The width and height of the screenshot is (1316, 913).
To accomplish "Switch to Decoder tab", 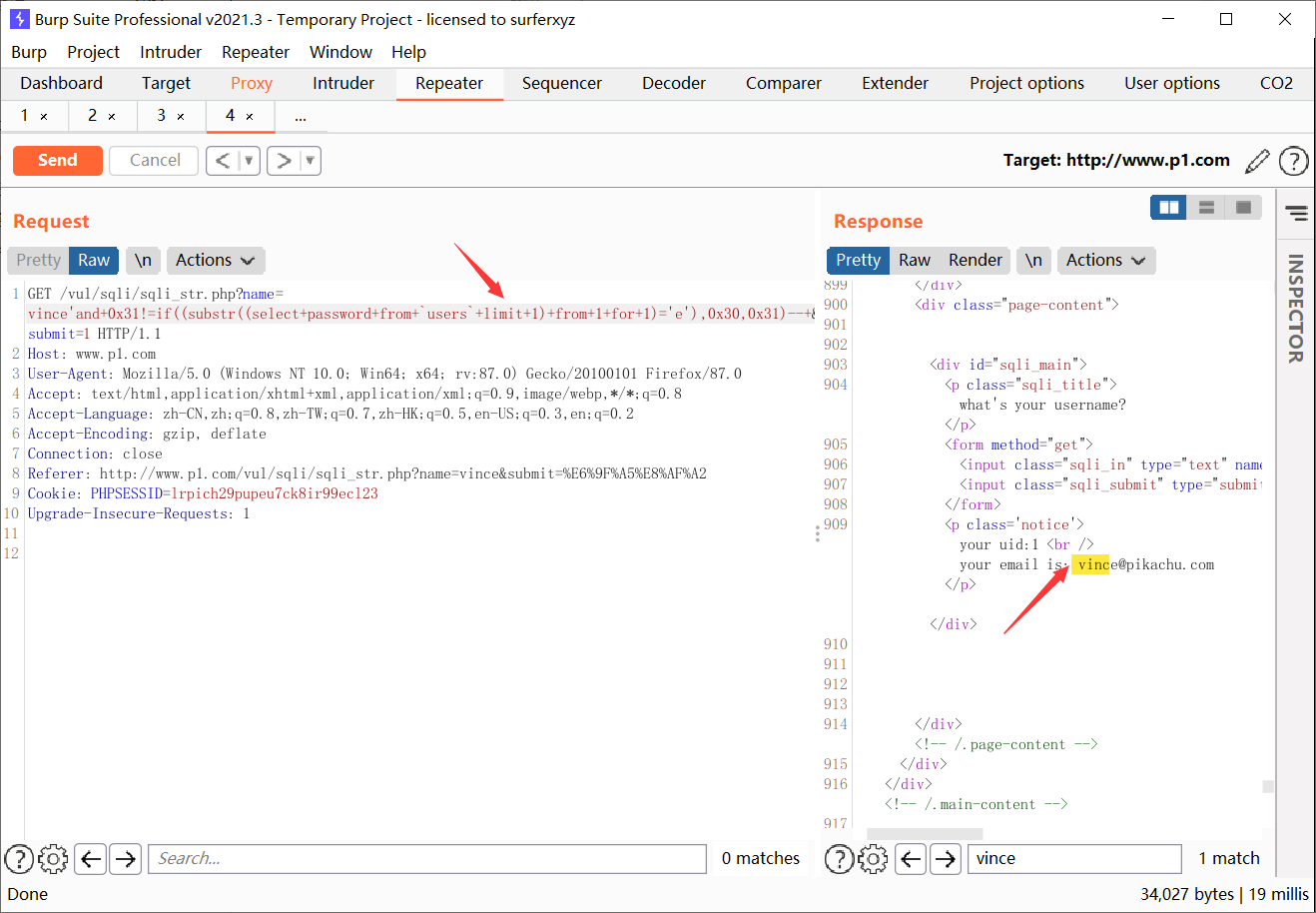I will 674,84.
